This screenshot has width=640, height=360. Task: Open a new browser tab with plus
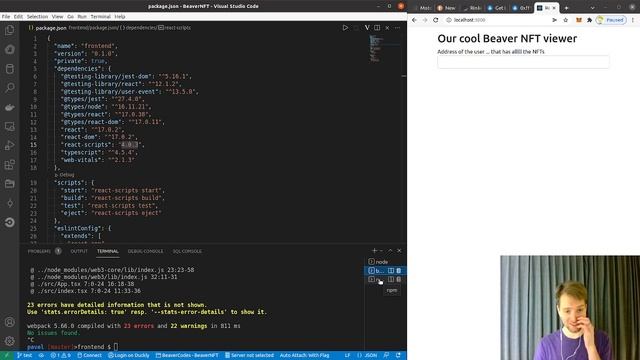[566, 8]
